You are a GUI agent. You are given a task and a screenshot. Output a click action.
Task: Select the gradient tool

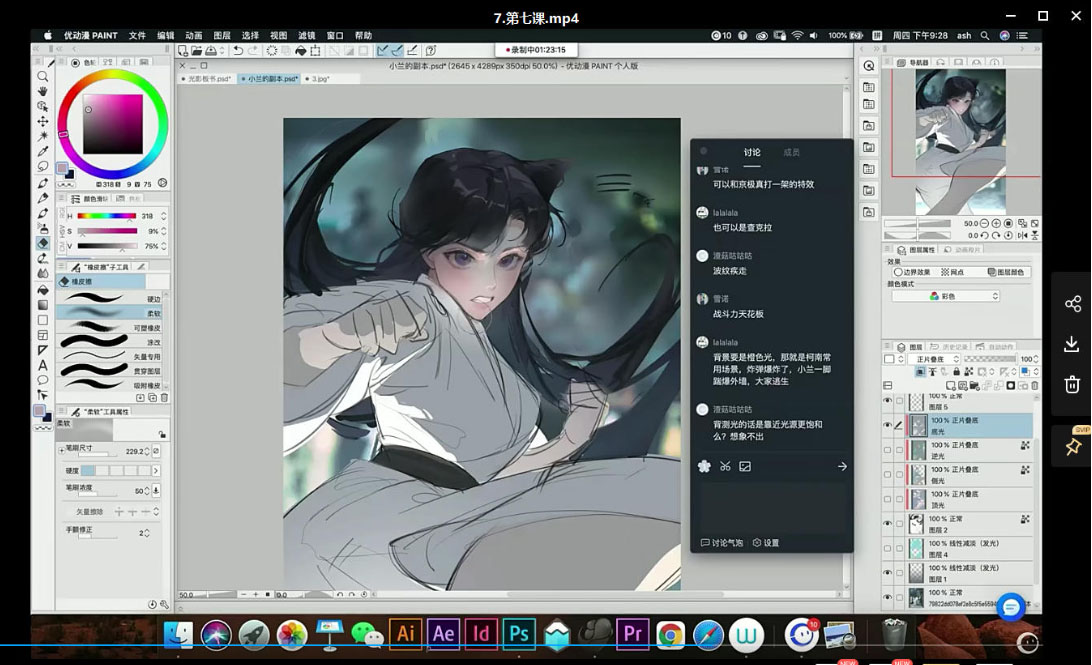[42, 304]
